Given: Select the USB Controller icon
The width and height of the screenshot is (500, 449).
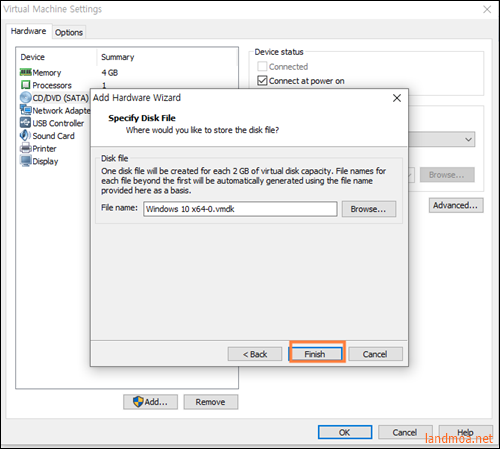Looking at the screenshot, I should click(26, 123).
